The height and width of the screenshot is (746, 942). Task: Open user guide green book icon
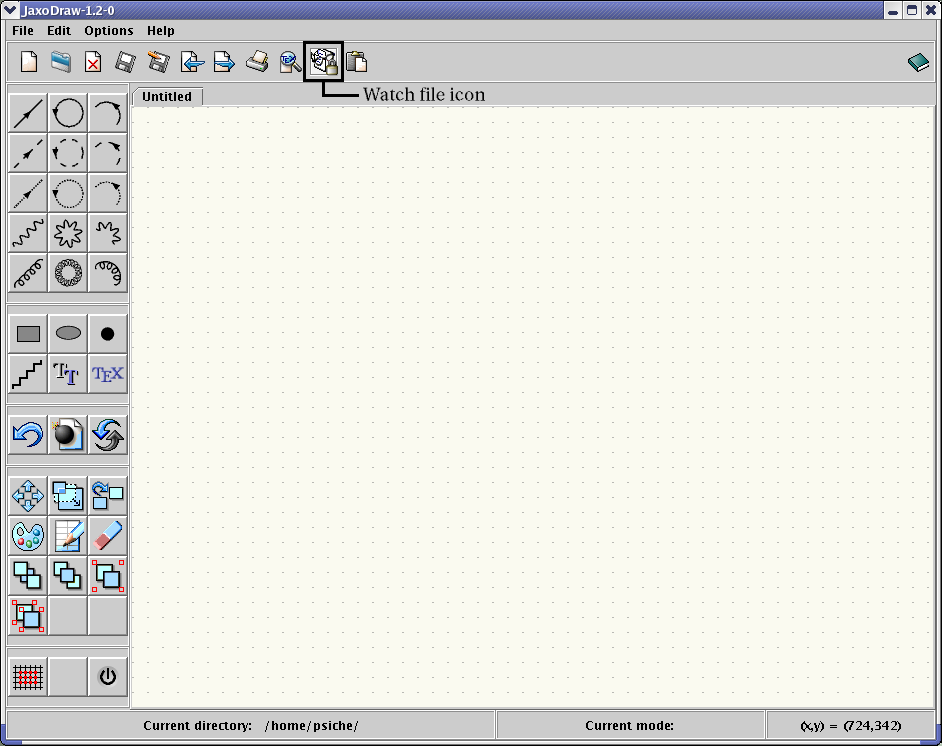click(918, 62)
